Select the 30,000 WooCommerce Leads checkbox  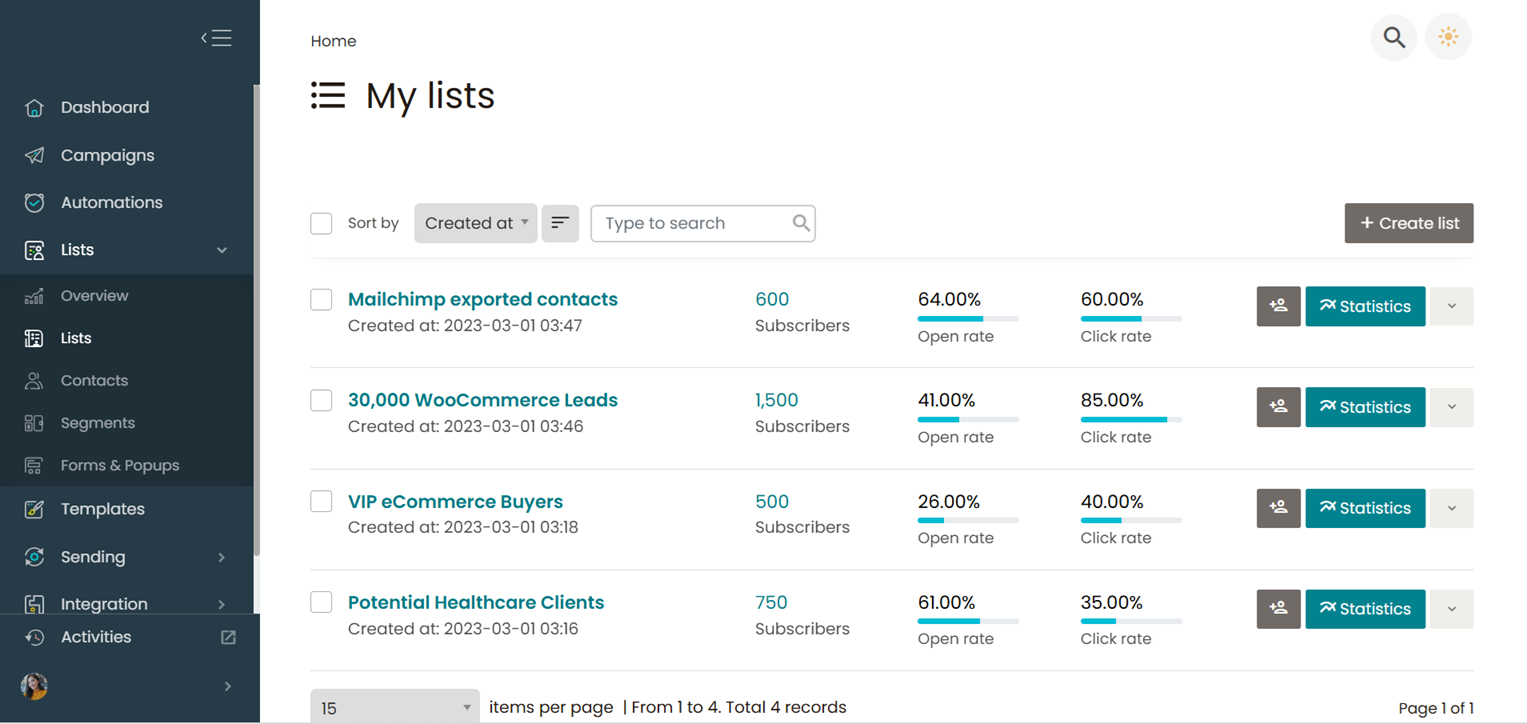[321, 400]
